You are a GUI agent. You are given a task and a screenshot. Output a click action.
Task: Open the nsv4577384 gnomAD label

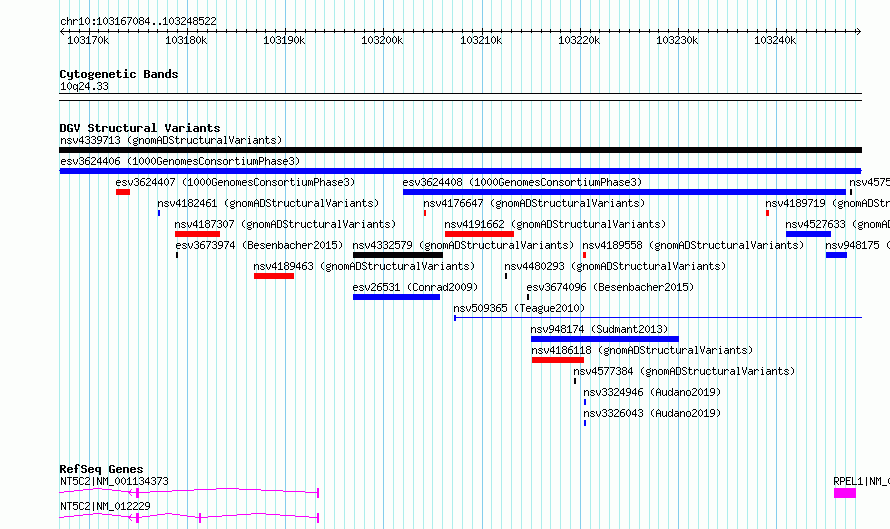tap(684, 371)
